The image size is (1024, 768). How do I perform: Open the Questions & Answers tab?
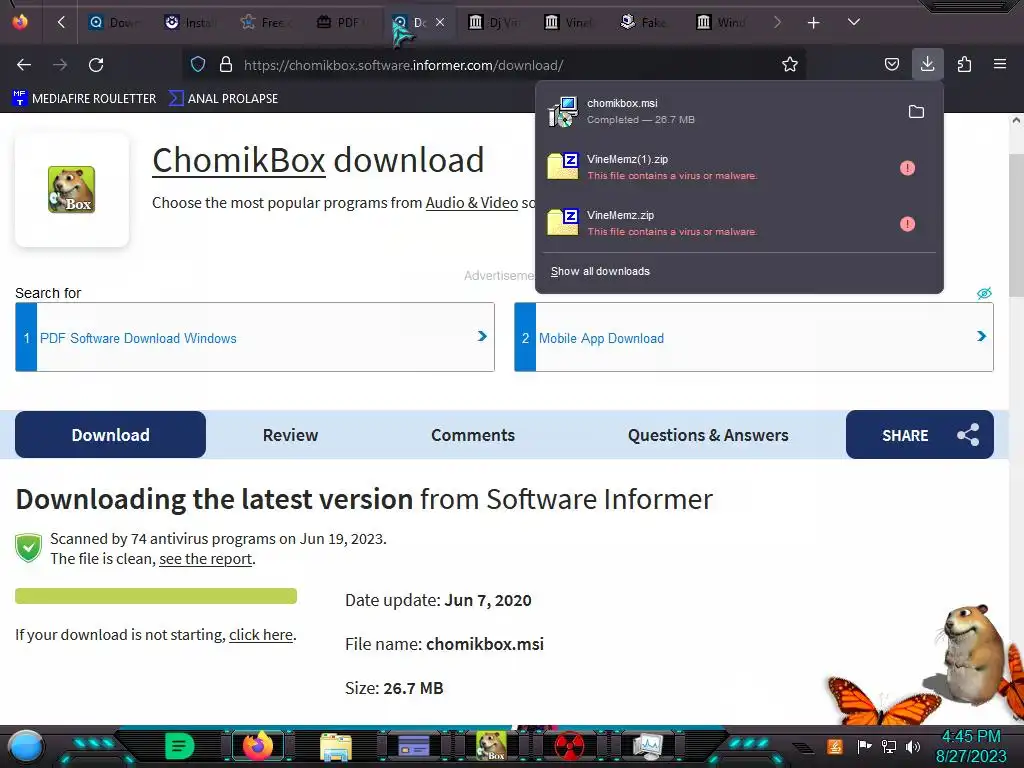coord(708,436)
